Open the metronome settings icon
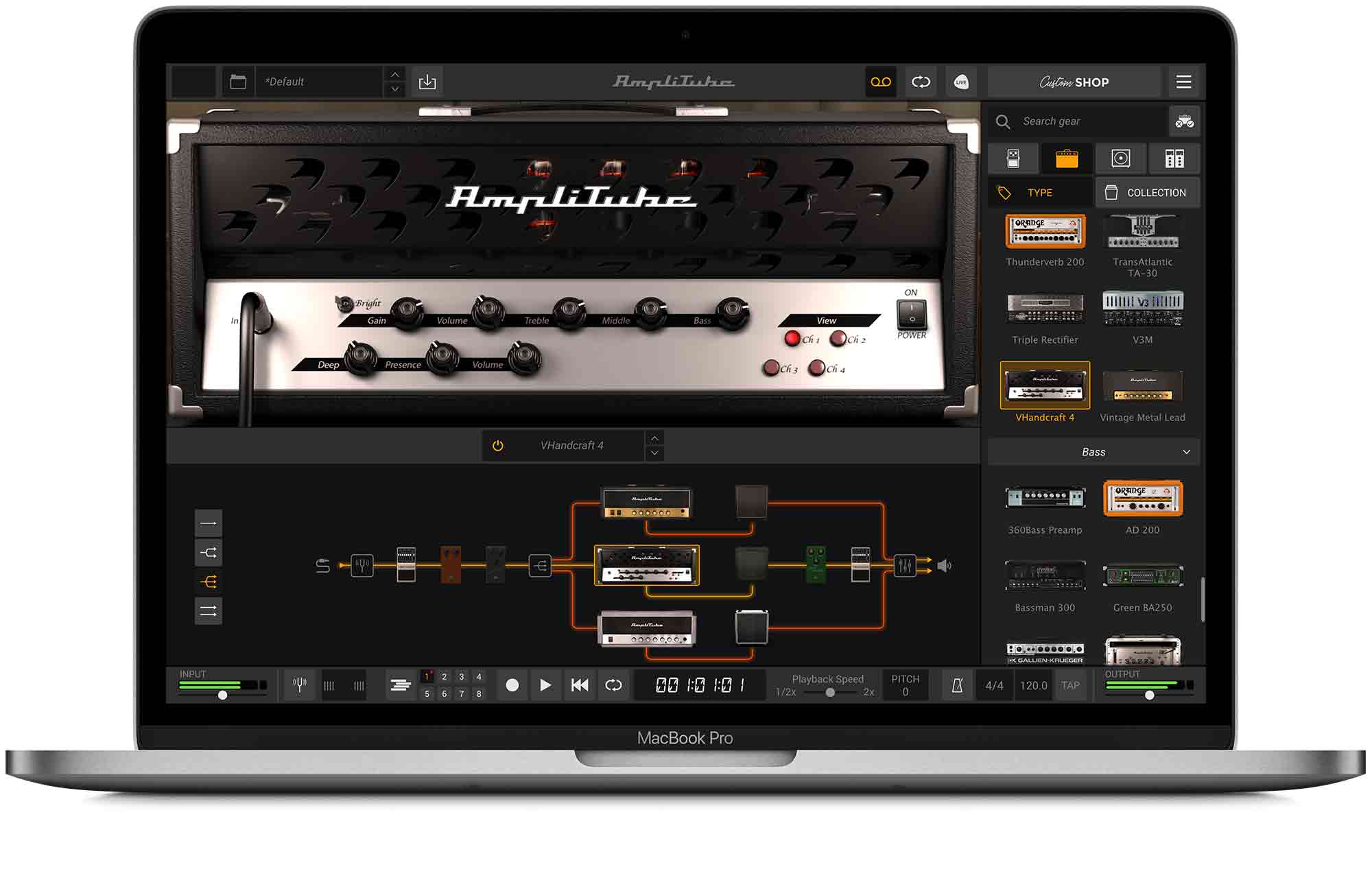Screen dimensions: 1372x880 957,685
